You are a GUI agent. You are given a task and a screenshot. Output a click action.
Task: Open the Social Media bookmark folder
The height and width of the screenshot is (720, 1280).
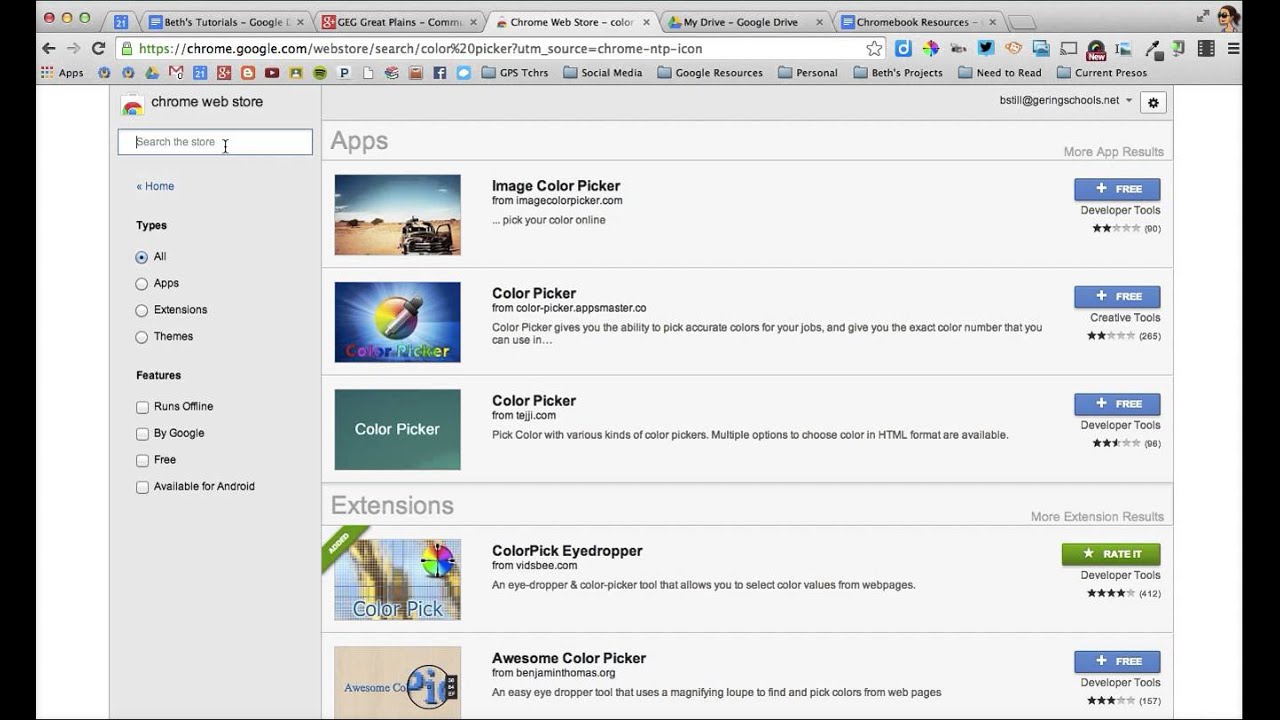603,72
